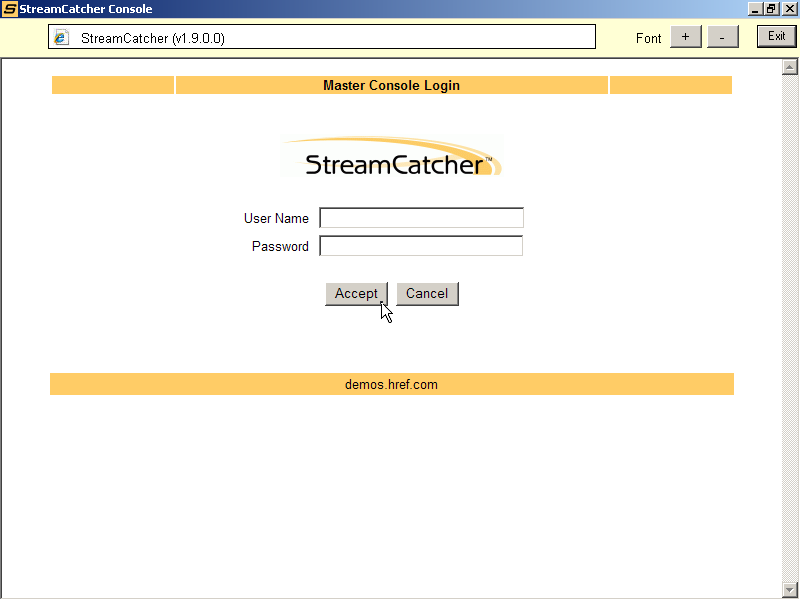The height and width of the screenshot is (600, 800).
Task: Click the demos.href.com footer text
Action: [391, 385]
